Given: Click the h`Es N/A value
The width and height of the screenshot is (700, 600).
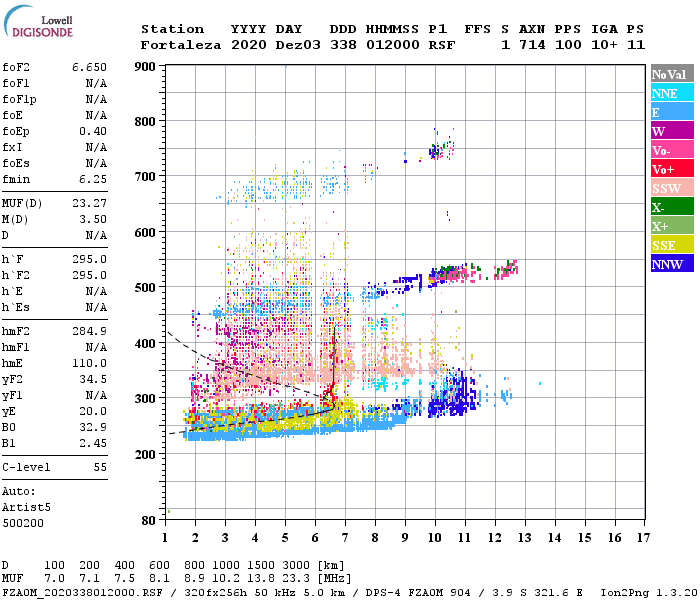Looking at the screenshot, I should tap(96, 308).
